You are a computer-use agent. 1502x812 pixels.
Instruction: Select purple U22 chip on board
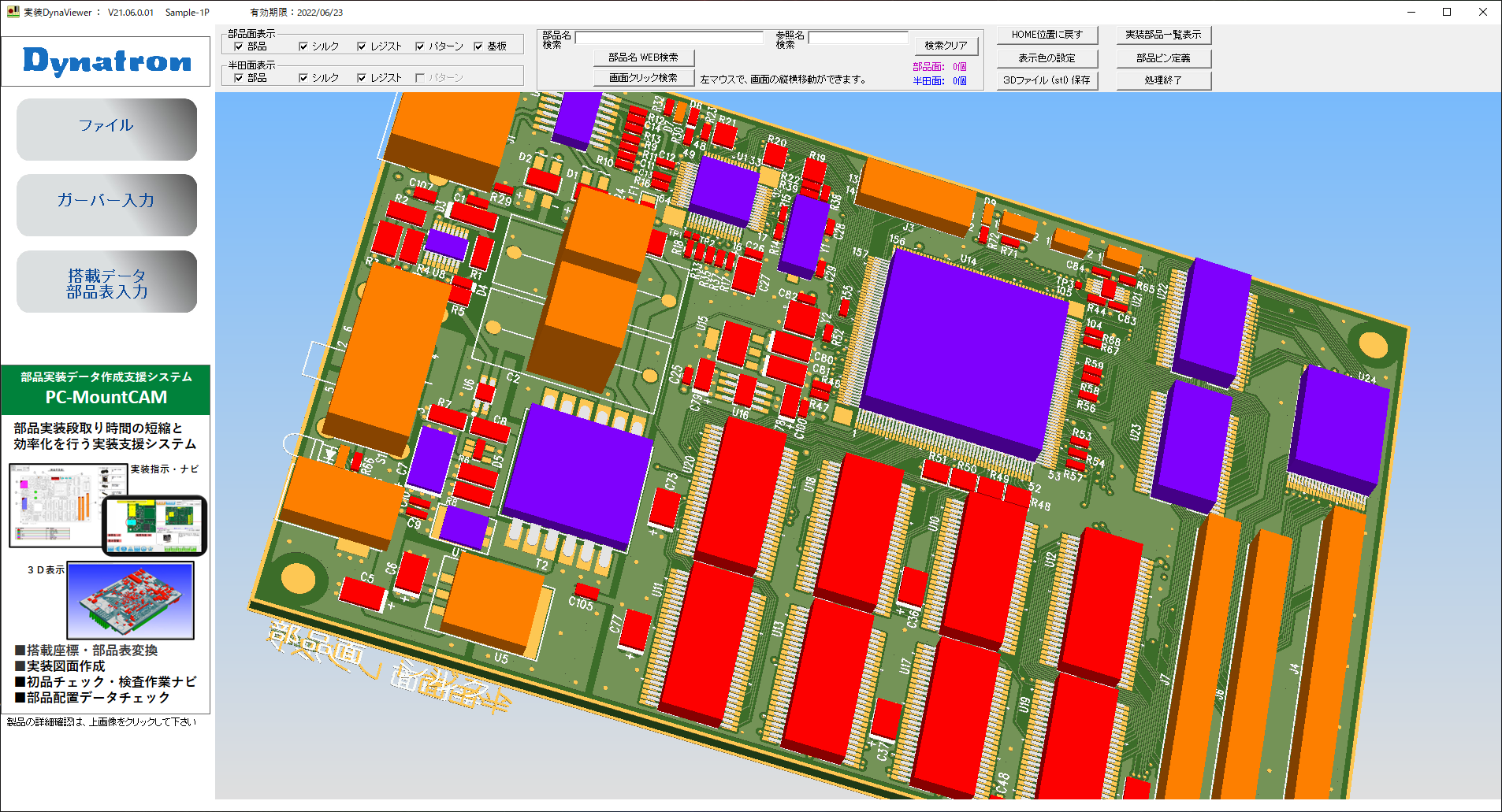(1212, 321)
